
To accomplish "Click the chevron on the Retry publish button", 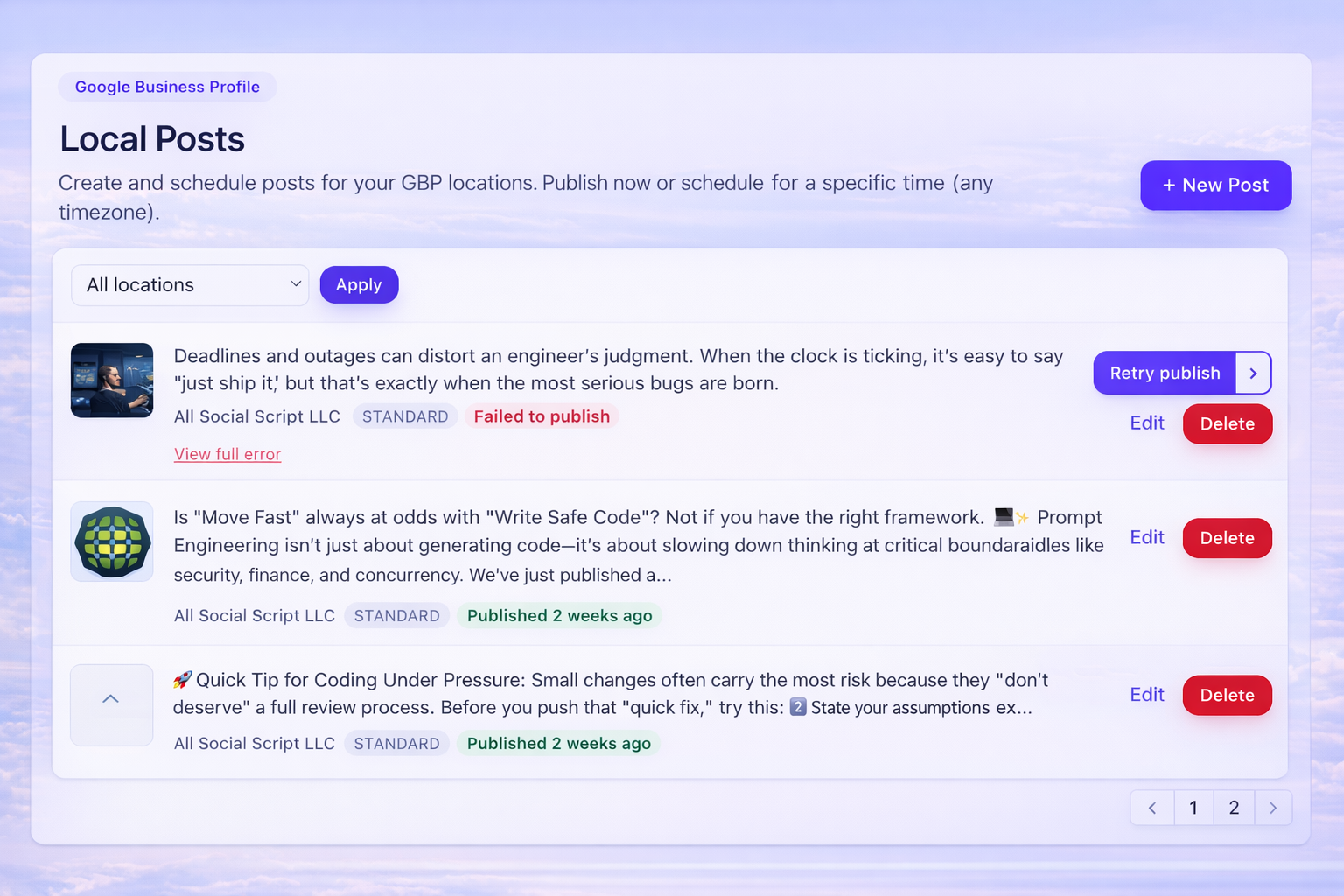I will (x=1254, y=373).
